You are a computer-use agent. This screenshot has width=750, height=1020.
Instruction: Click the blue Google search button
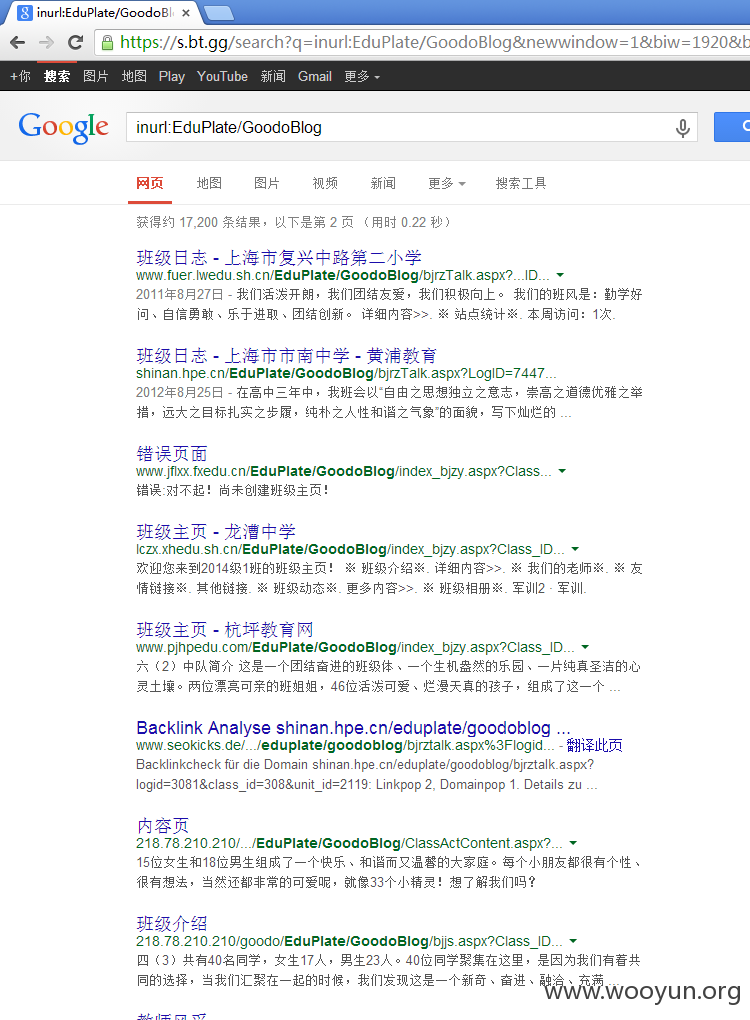[x=732, y=127]
